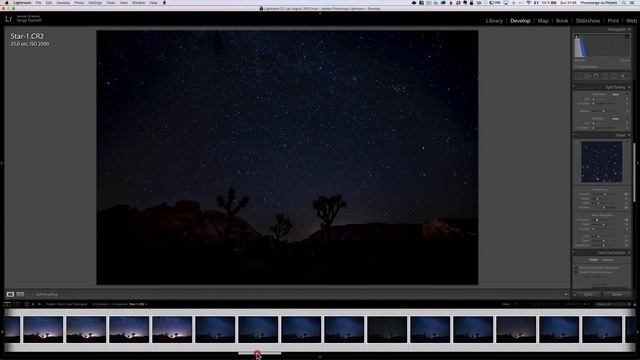The image size is (640, 360).
Task: Toggle the Detail panel switch
Action: [x=574, y=135]
